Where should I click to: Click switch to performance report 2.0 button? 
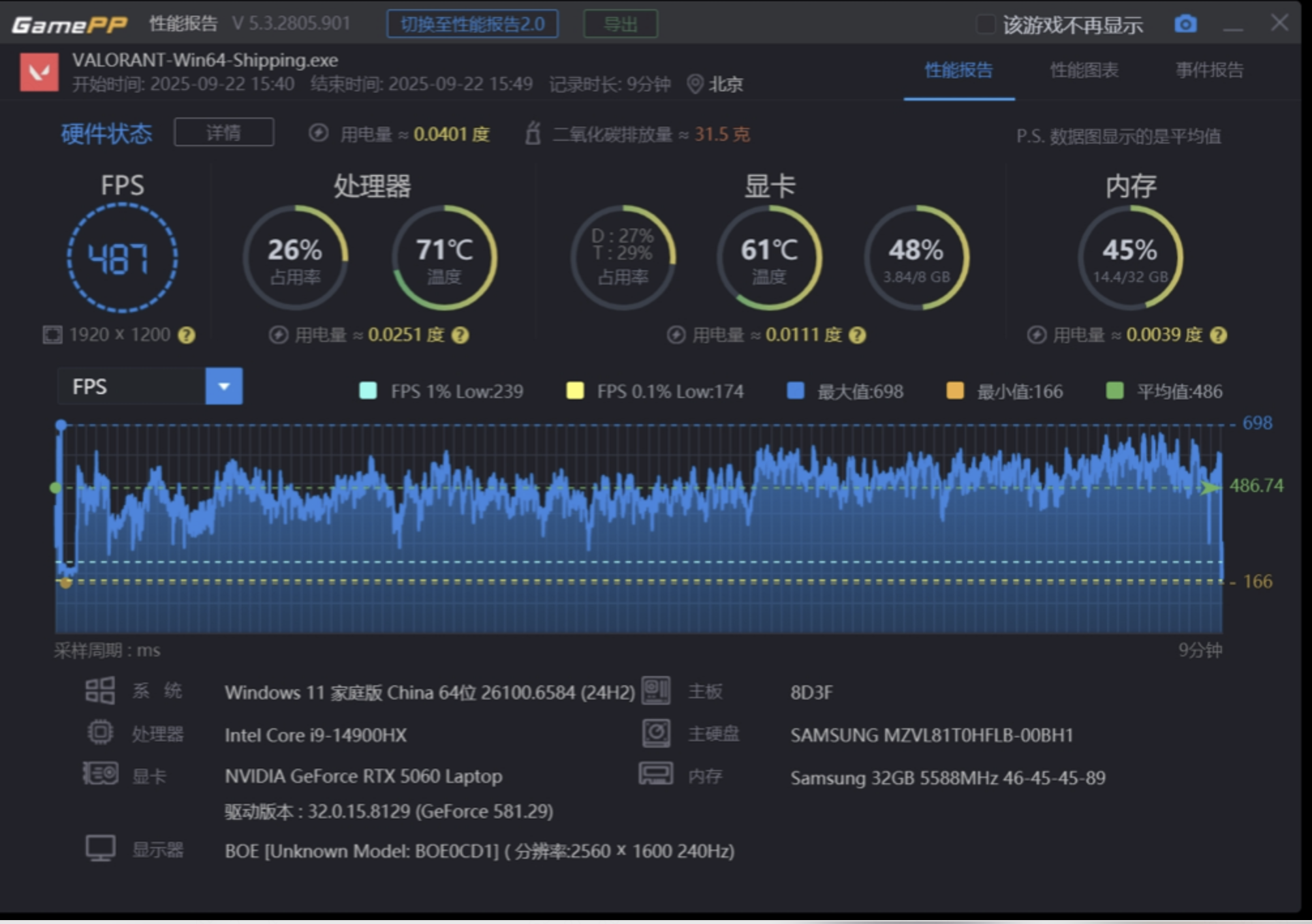tap(472, 24)
